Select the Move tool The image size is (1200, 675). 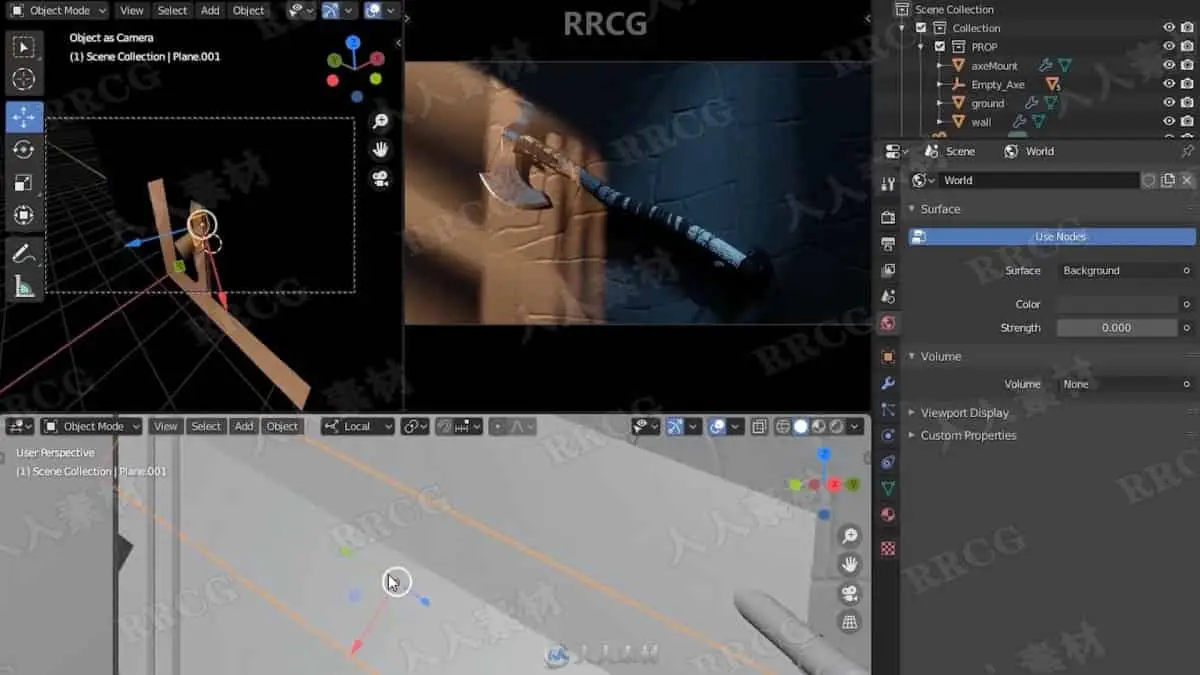(24, 117)
